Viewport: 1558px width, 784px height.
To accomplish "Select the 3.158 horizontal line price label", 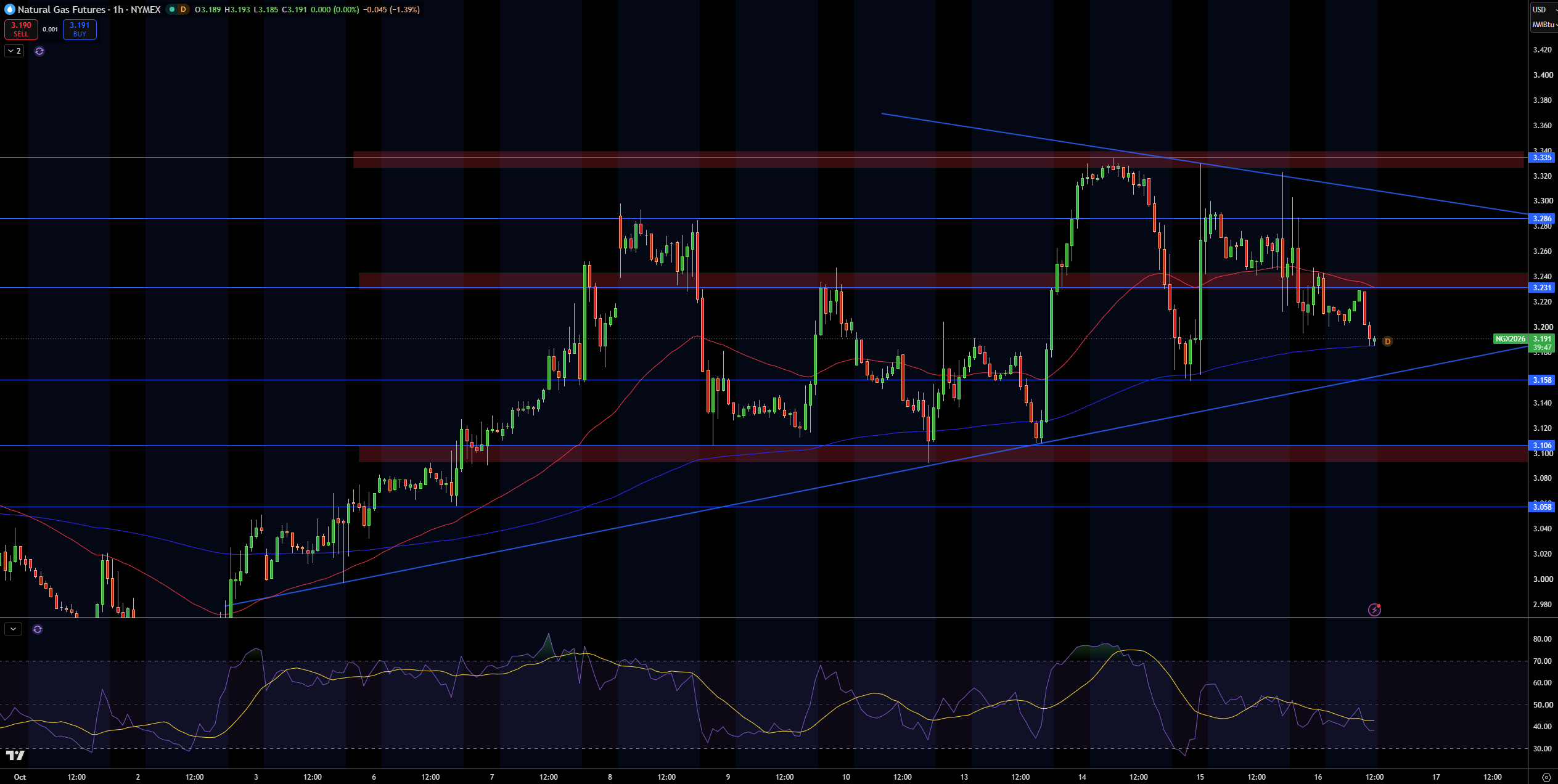I will tap(1542, 380).
